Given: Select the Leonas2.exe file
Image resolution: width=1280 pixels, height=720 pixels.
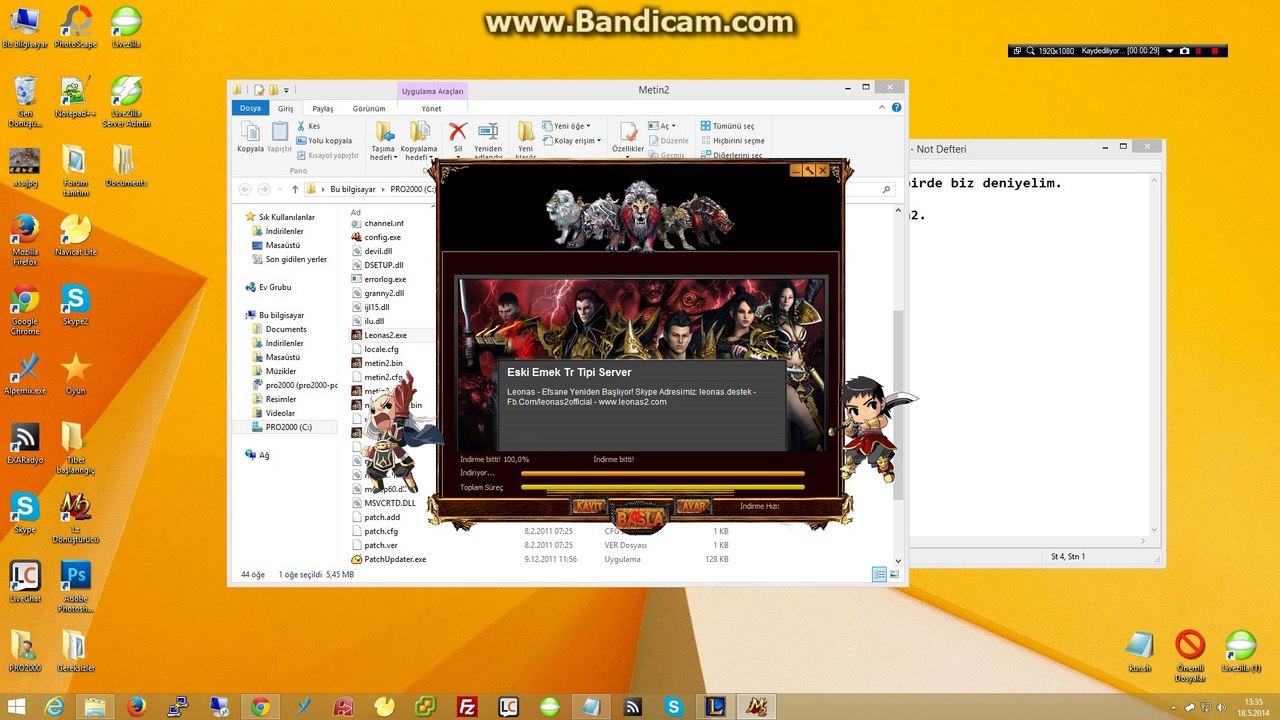Looking at the screenshot, I should pyautogui.click(x=379, y=335).
